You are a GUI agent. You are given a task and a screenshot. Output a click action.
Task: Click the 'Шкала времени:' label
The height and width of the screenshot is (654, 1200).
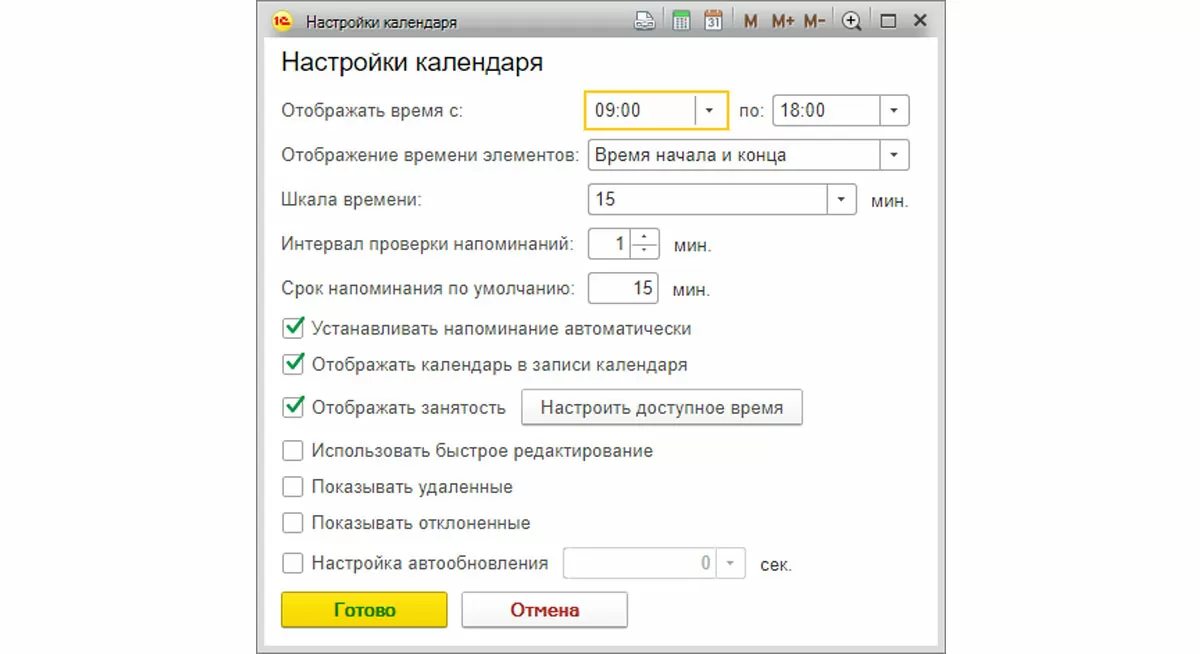(351, 199)
